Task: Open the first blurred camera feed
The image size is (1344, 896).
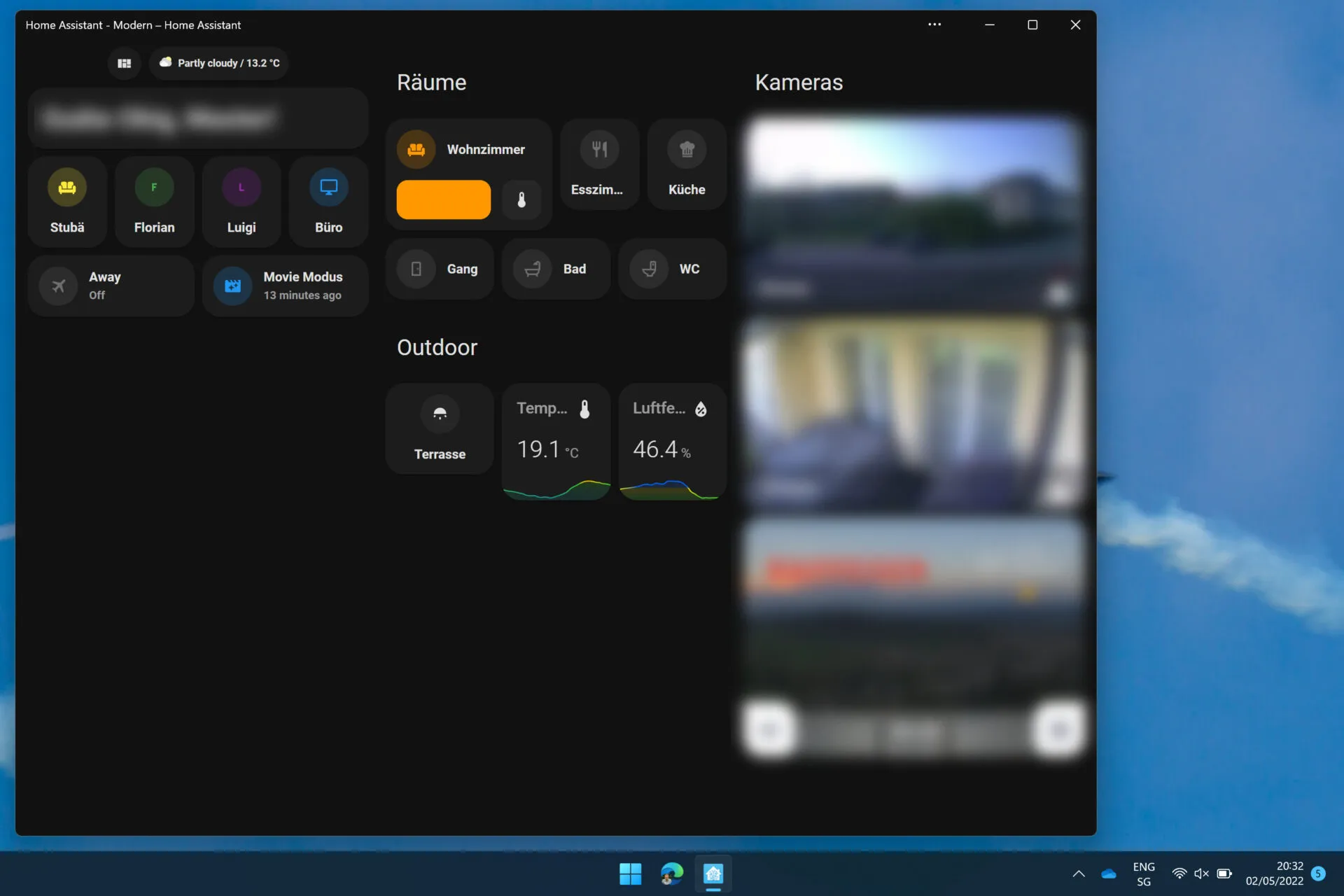Action: tap(913, 212)
